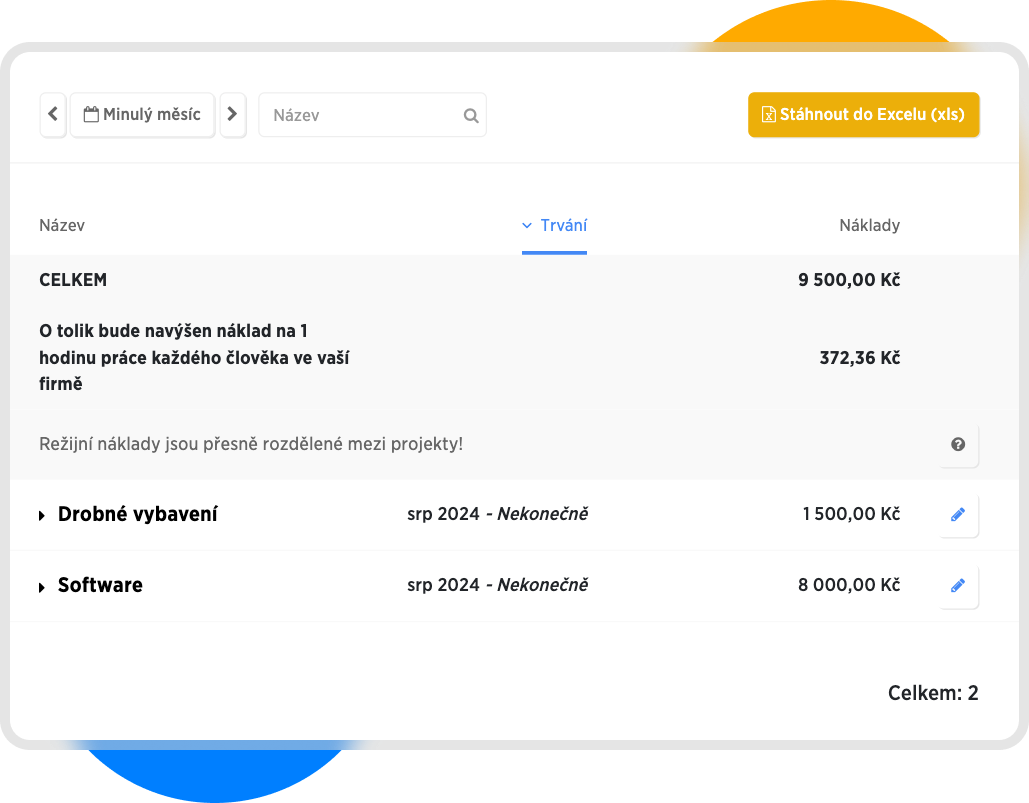This screenshot has width=1029, height=803.
Task: Select the Drobné vybavení item title
Action: click(x=138, y=515)
